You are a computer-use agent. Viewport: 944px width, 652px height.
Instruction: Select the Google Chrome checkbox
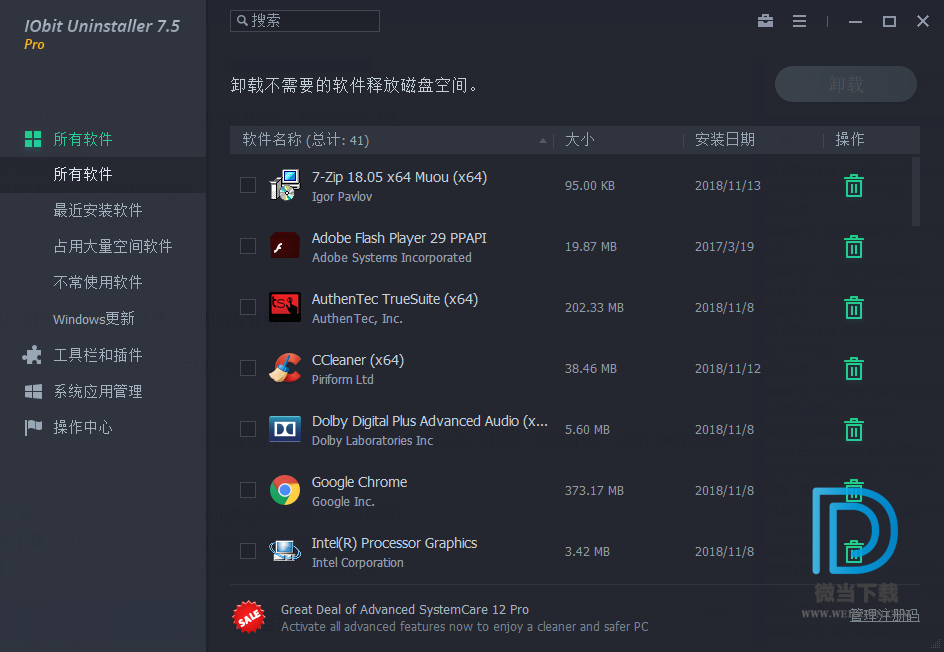248,490
